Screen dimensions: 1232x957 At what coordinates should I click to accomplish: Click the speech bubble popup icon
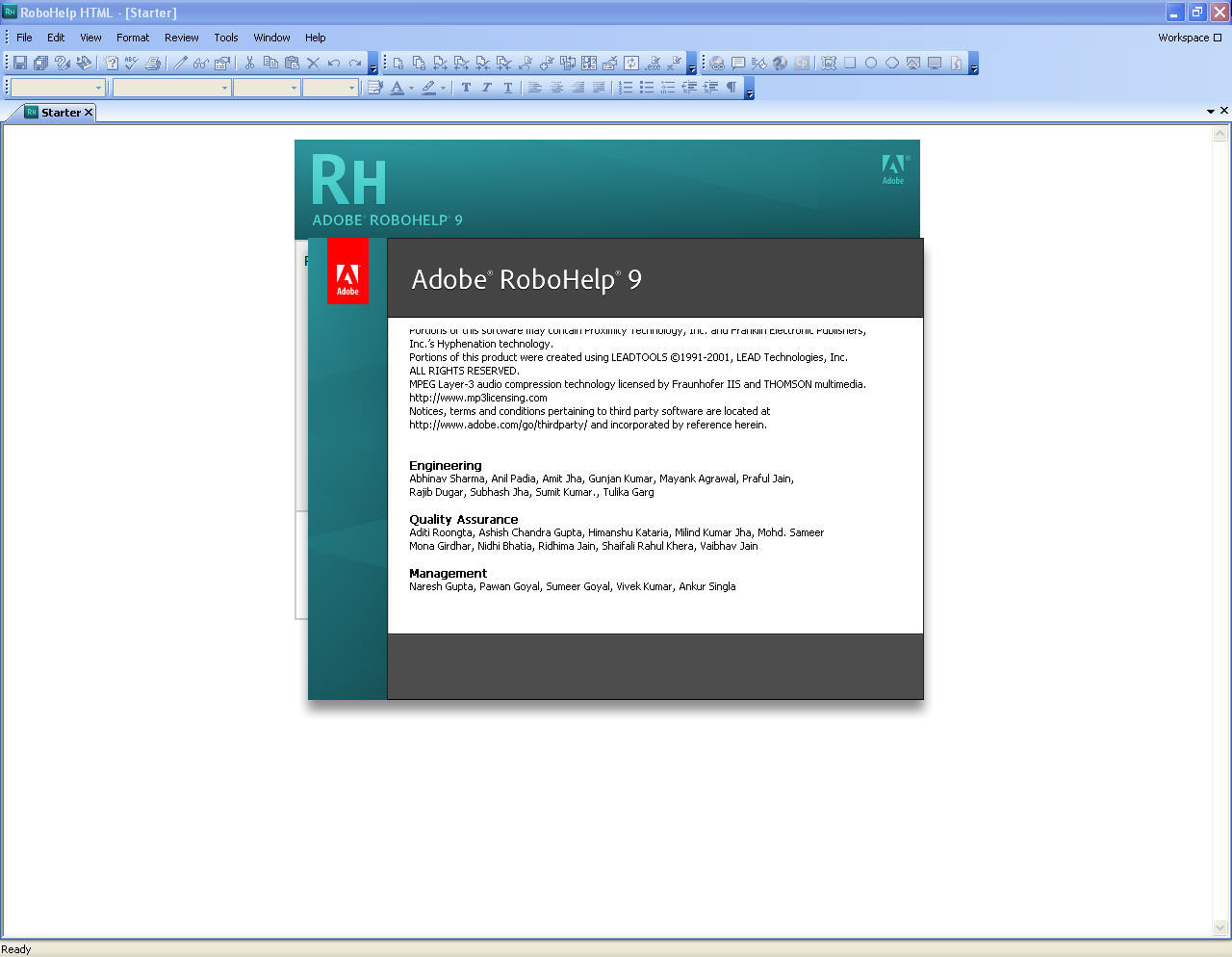pos(738,63)
